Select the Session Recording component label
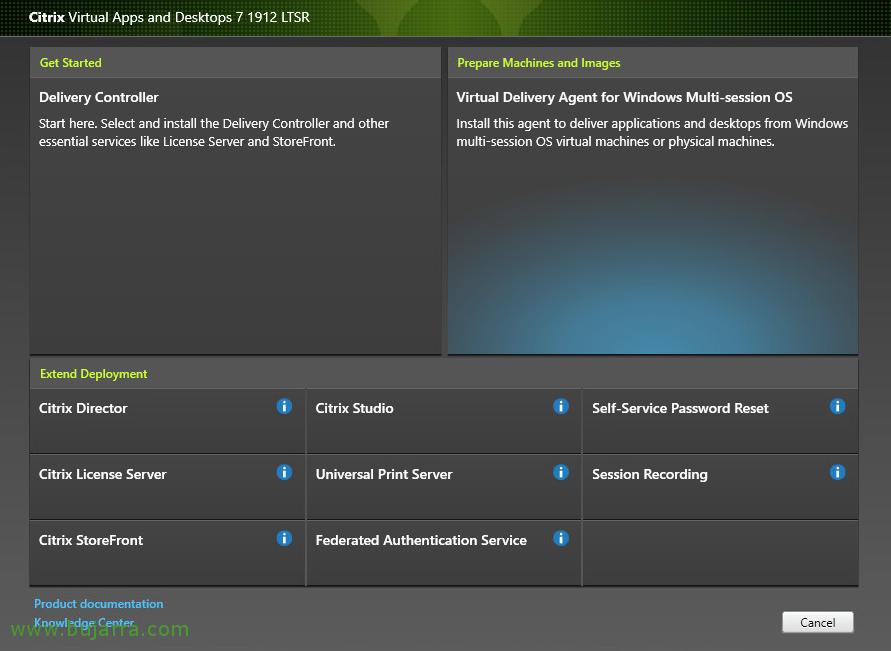891x651 pixels. [649, 474]
